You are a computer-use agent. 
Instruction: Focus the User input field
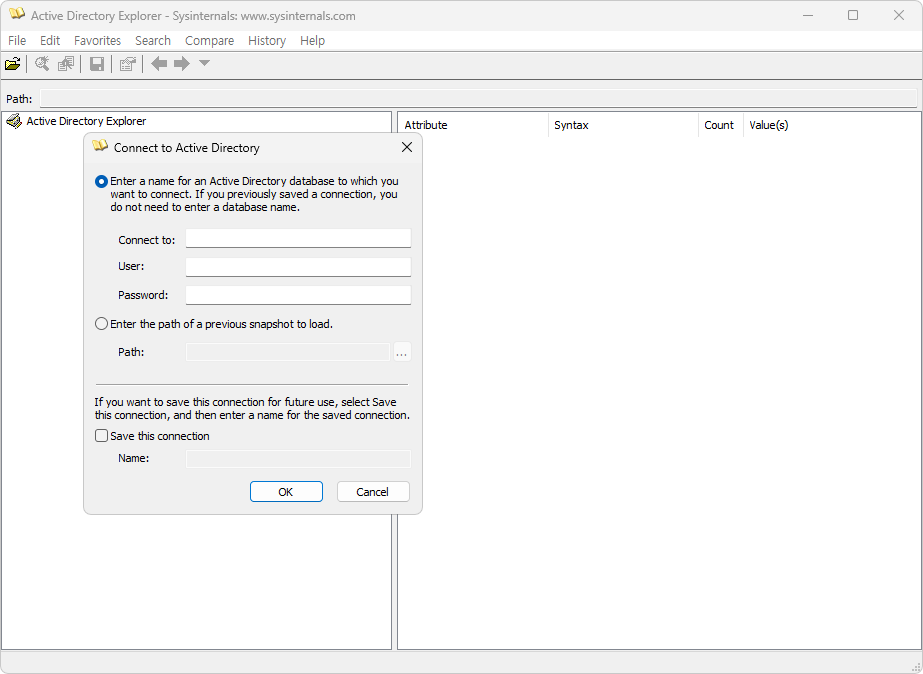click(298, 267)
